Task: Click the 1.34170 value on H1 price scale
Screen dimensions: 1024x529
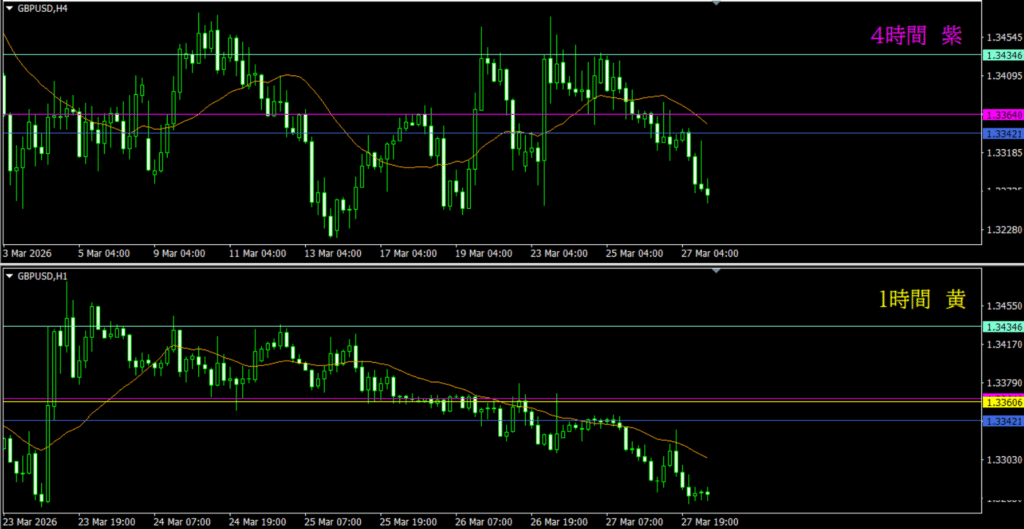Action: pos(1003,345)
